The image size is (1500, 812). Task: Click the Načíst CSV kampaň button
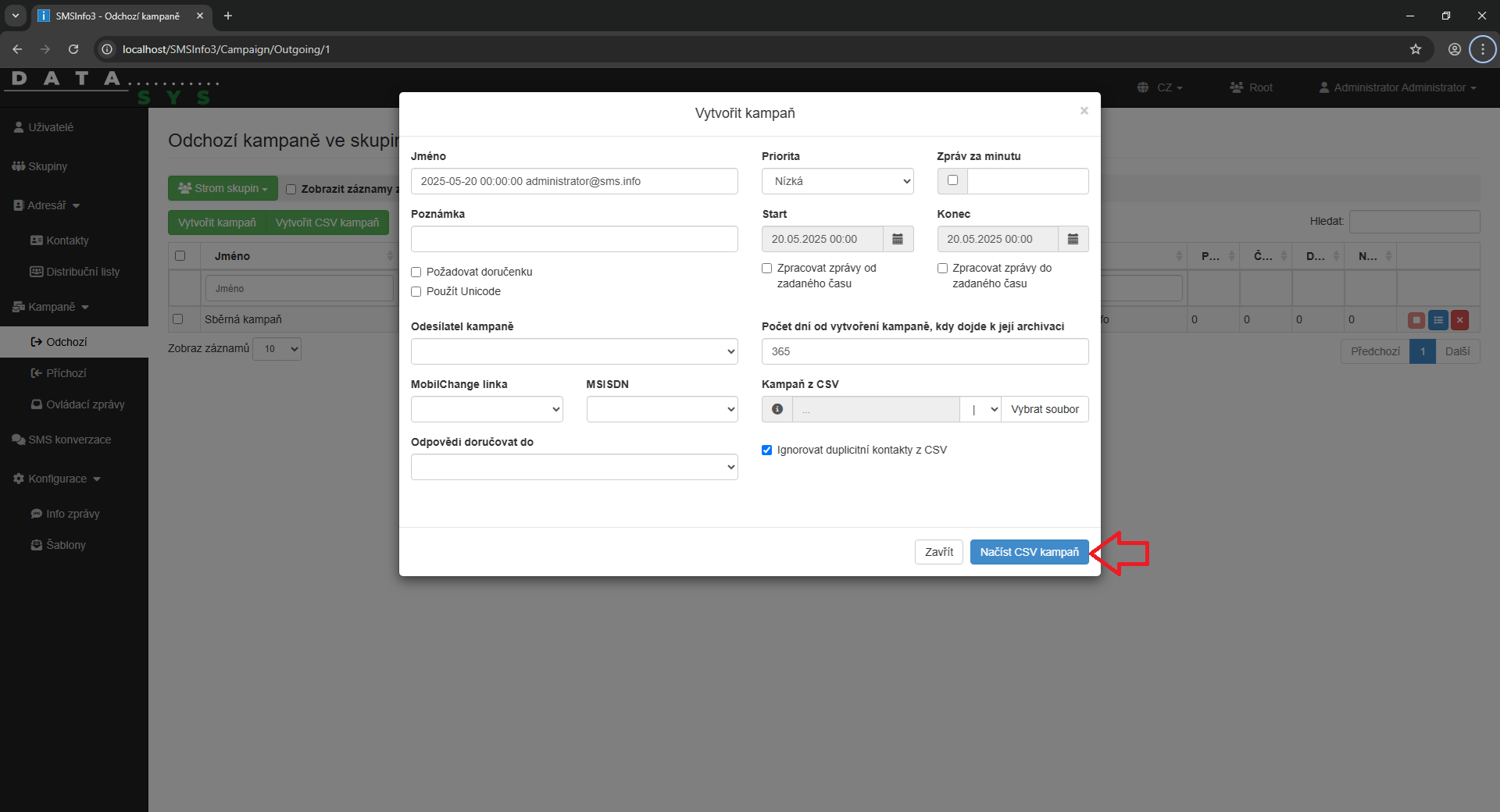click(x=1029, y=552)
